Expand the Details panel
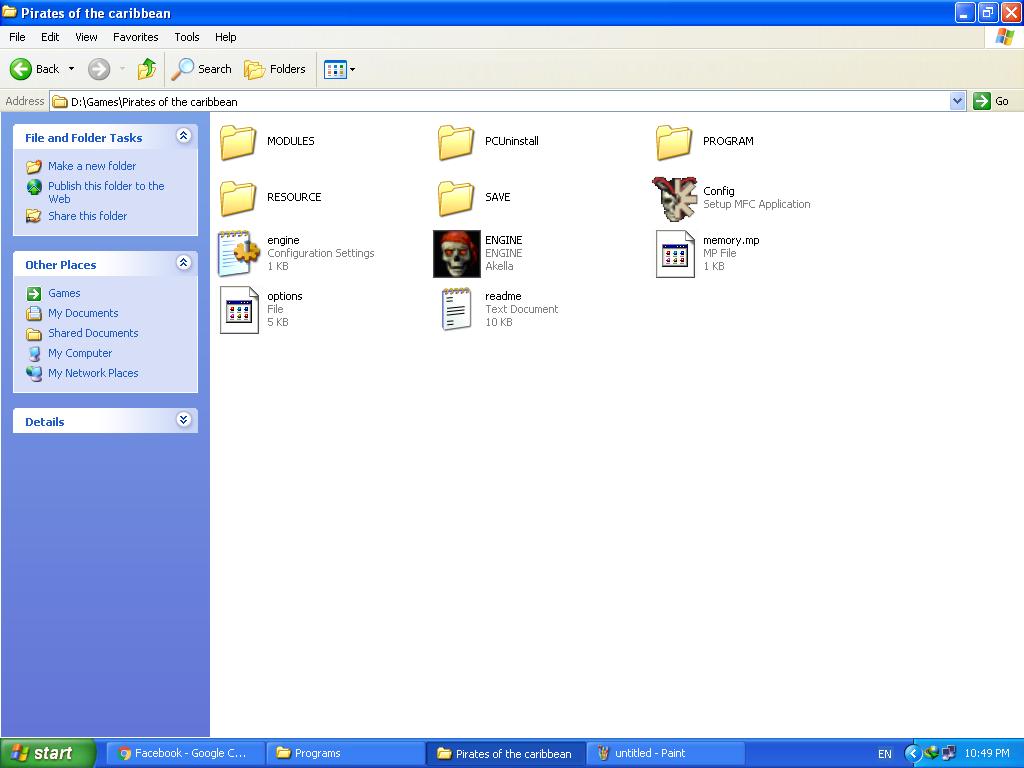The width and height of the screenshot is (1024, 768). (184, 420)
